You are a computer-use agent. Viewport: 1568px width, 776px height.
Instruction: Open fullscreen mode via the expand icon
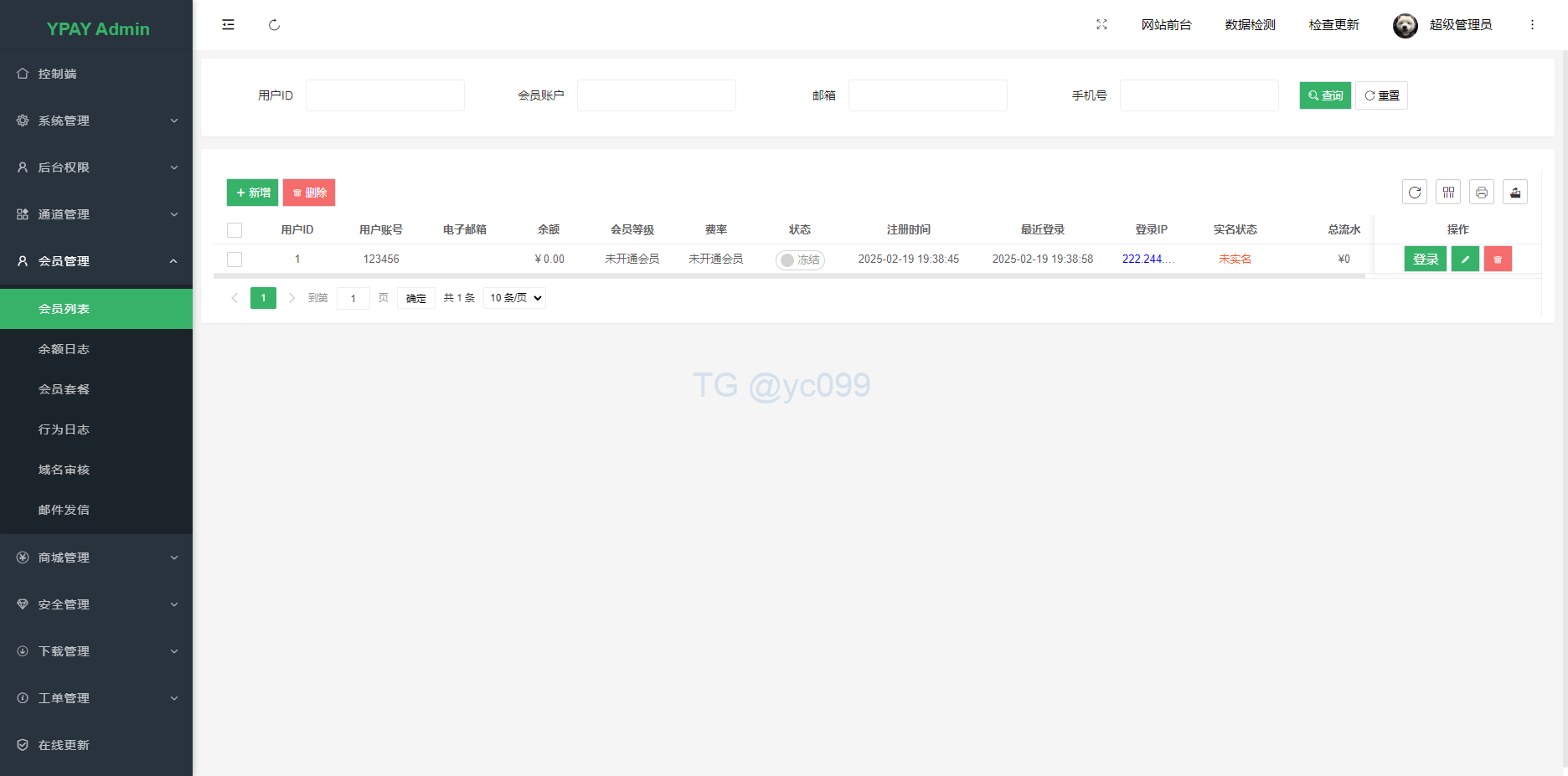coord(1101,24)
